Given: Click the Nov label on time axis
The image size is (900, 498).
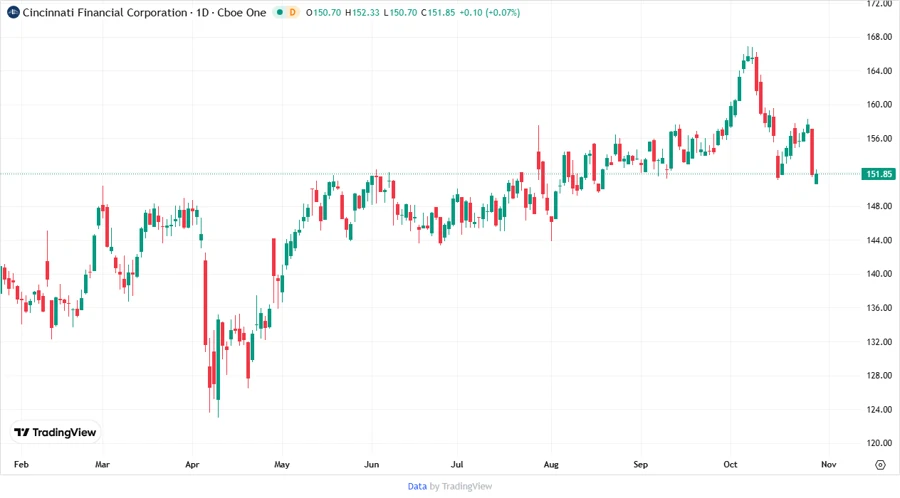Looking at the screenshot, I should tap(829, 464).
